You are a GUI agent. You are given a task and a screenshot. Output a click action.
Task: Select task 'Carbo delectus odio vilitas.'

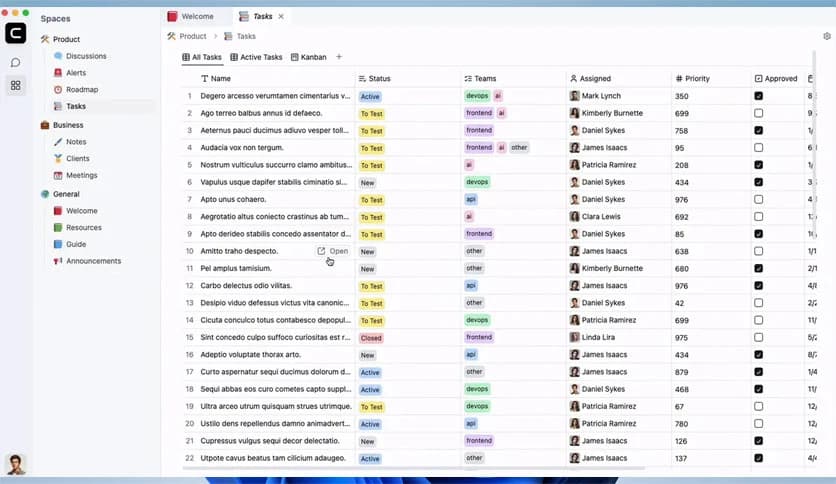tap(246, 286)
